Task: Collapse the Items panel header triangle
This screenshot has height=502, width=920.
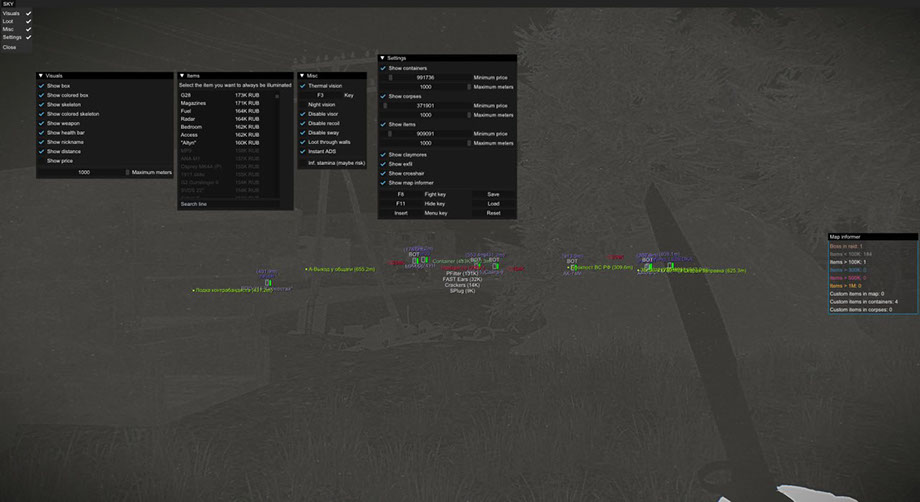Action: (182, 76)
